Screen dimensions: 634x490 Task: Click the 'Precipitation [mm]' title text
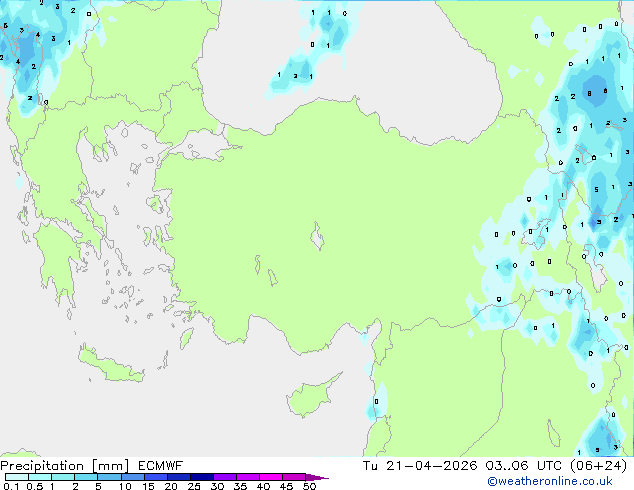tap(65, 466)
